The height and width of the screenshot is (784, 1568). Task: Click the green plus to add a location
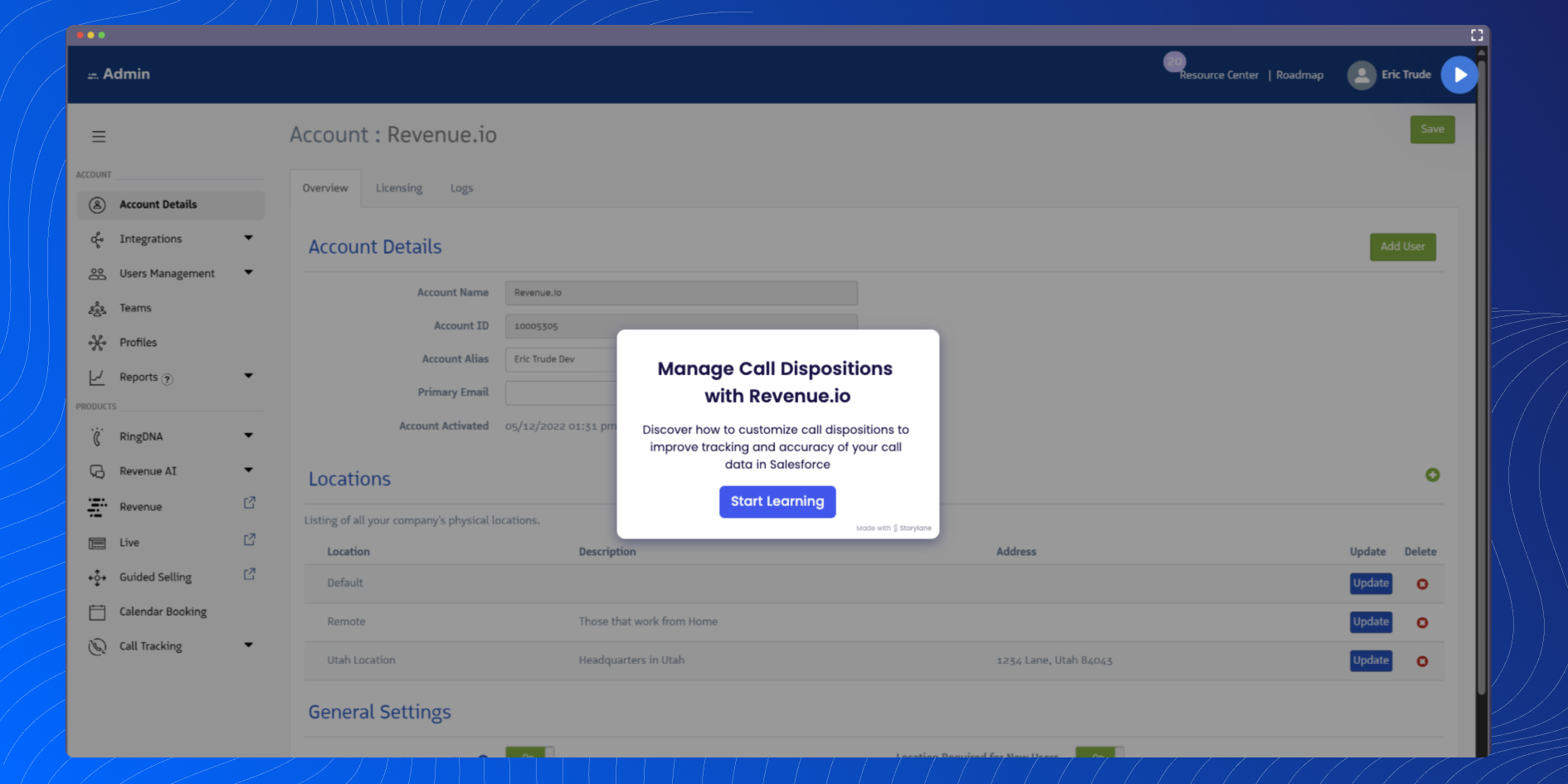[1434, 475]
